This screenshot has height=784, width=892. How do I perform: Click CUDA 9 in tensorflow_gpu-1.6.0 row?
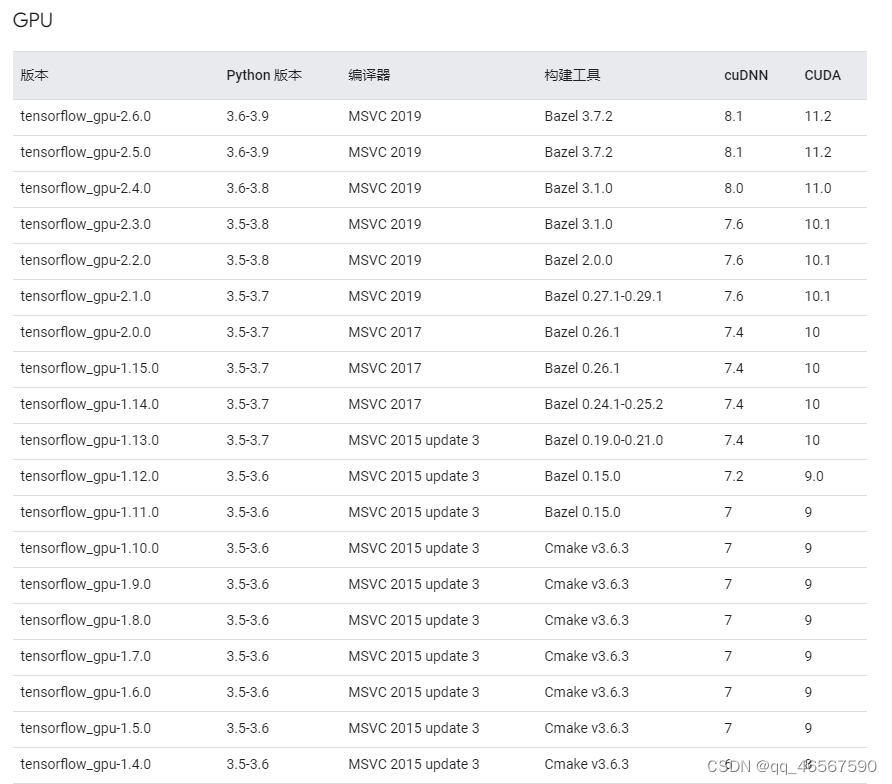point(808,692)
